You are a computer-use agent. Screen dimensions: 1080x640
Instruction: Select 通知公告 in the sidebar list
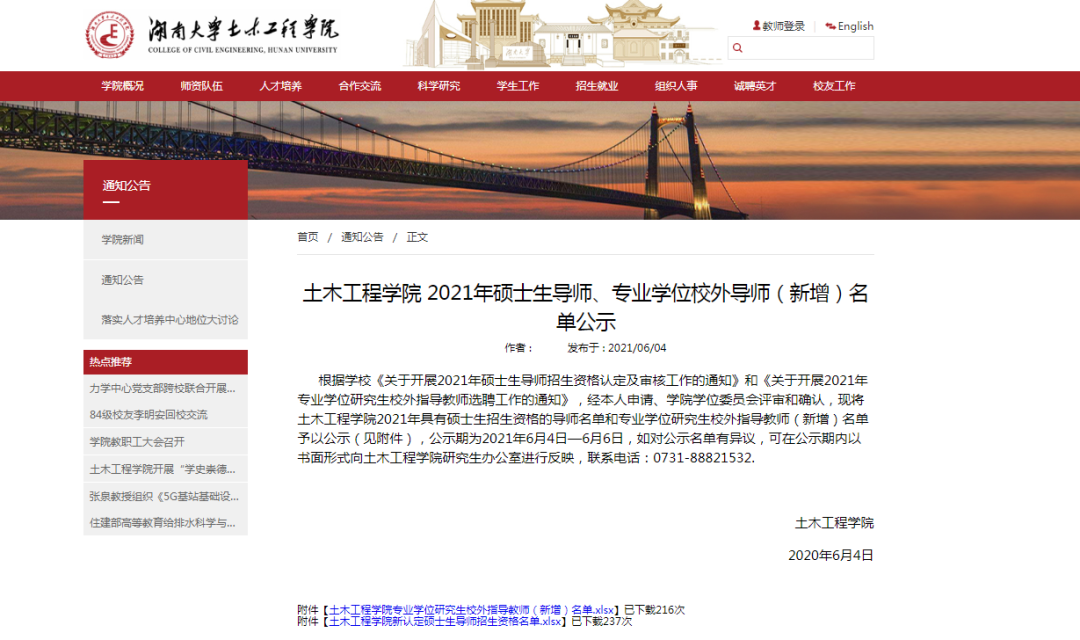[x=123, y=280]
